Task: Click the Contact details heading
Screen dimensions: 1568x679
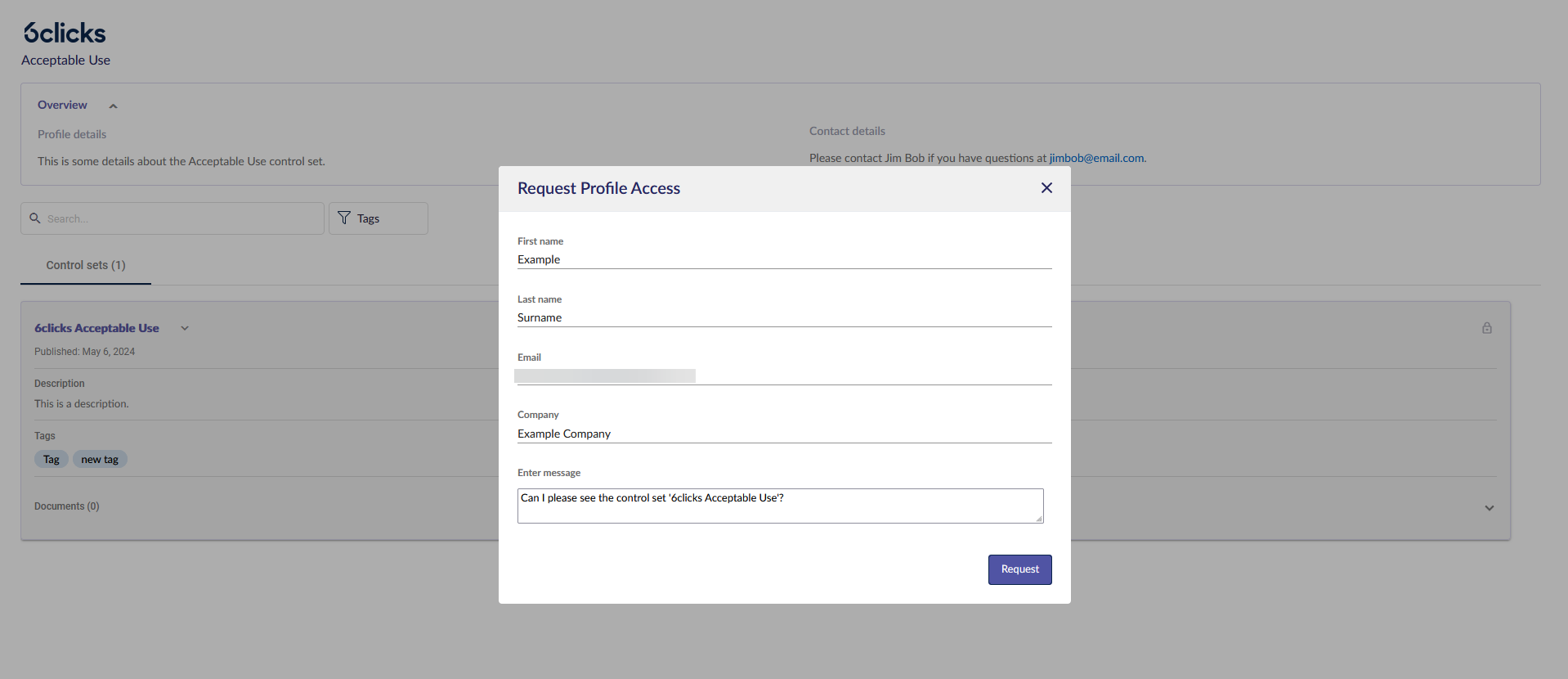Action: coord(847,131)
